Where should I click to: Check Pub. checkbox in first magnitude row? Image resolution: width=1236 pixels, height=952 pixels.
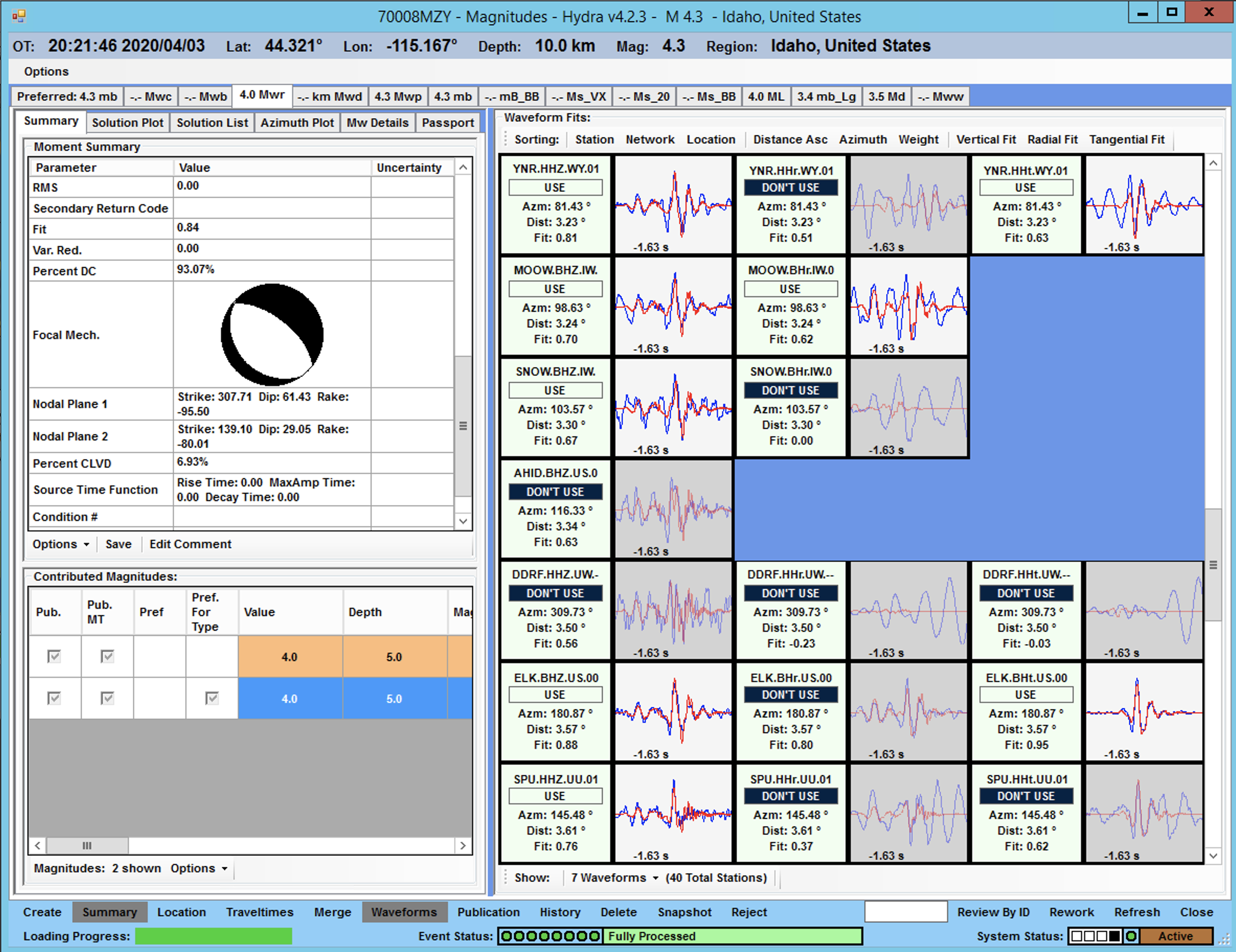click(x=54, y=656)
